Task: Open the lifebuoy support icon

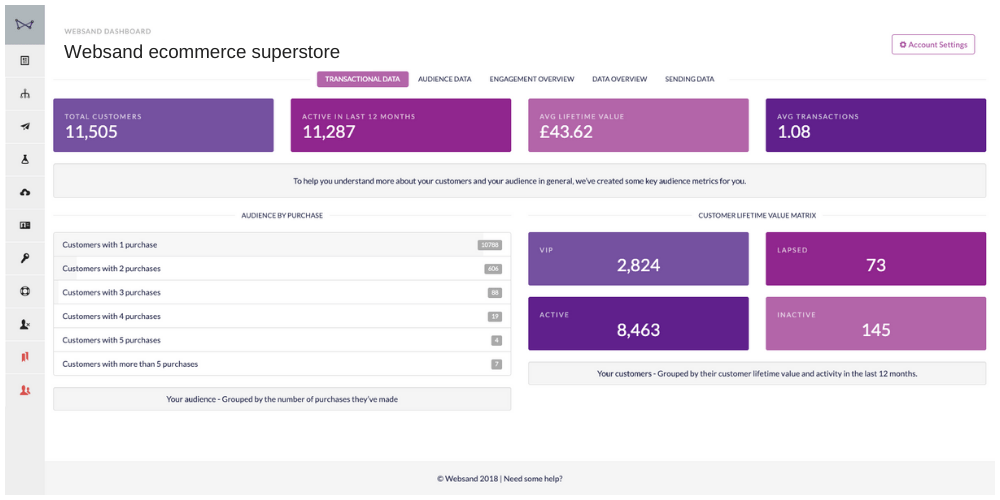Action: point(25,291)
